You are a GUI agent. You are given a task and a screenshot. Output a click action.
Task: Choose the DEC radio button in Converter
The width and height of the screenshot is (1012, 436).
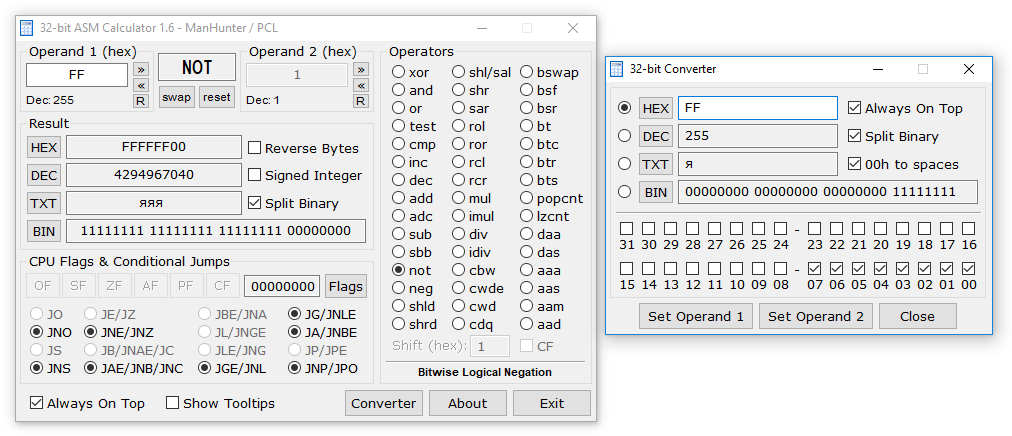tap(625, 136)
